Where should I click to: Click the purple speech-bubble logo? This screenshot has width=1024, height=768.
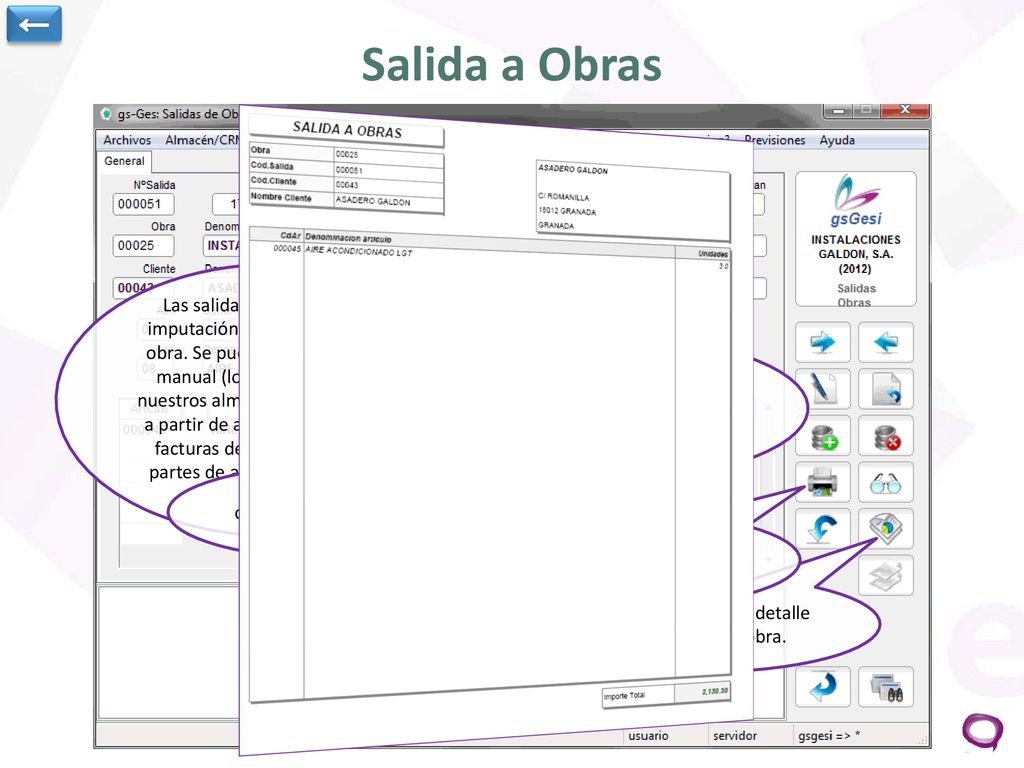tap(982, 730)
